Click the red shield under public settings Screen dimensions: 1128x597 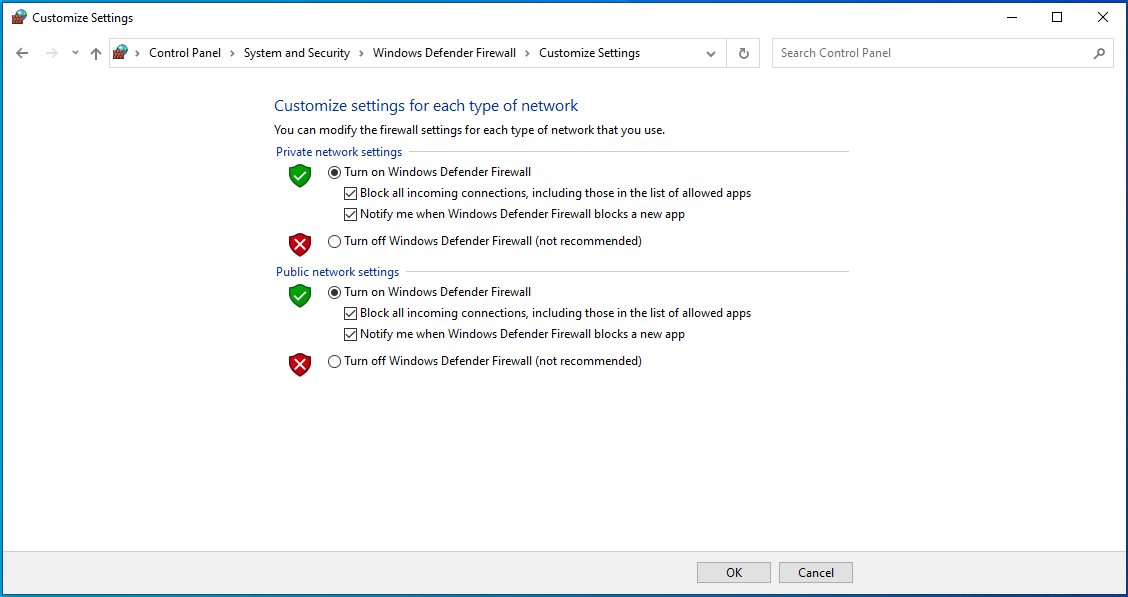[x=299, y=364]
